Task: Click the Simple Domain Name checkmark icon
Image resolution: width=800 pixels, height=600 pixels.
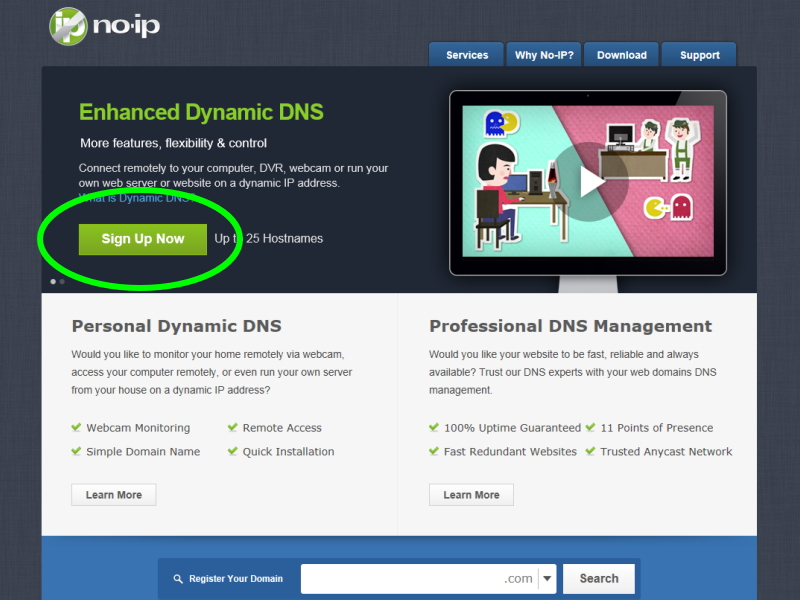Action: [x=77, y=451]
